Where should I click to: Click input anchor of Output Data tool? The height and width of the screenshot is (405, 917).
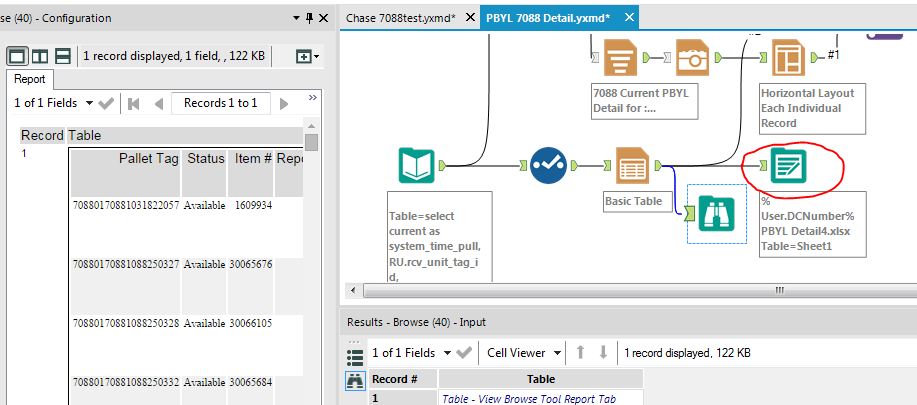(x=763, y=167)
